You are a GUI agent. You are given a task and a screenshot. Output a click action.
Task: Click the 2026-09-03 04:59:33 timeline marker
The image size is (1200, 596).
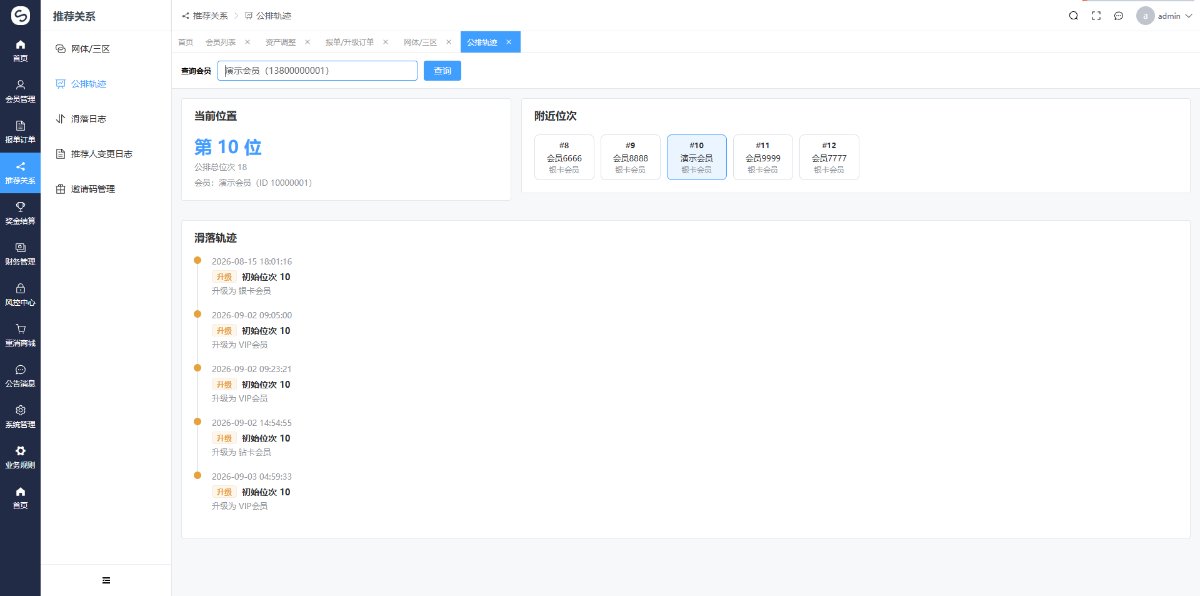pyautogui.click(x=198, y=475)
